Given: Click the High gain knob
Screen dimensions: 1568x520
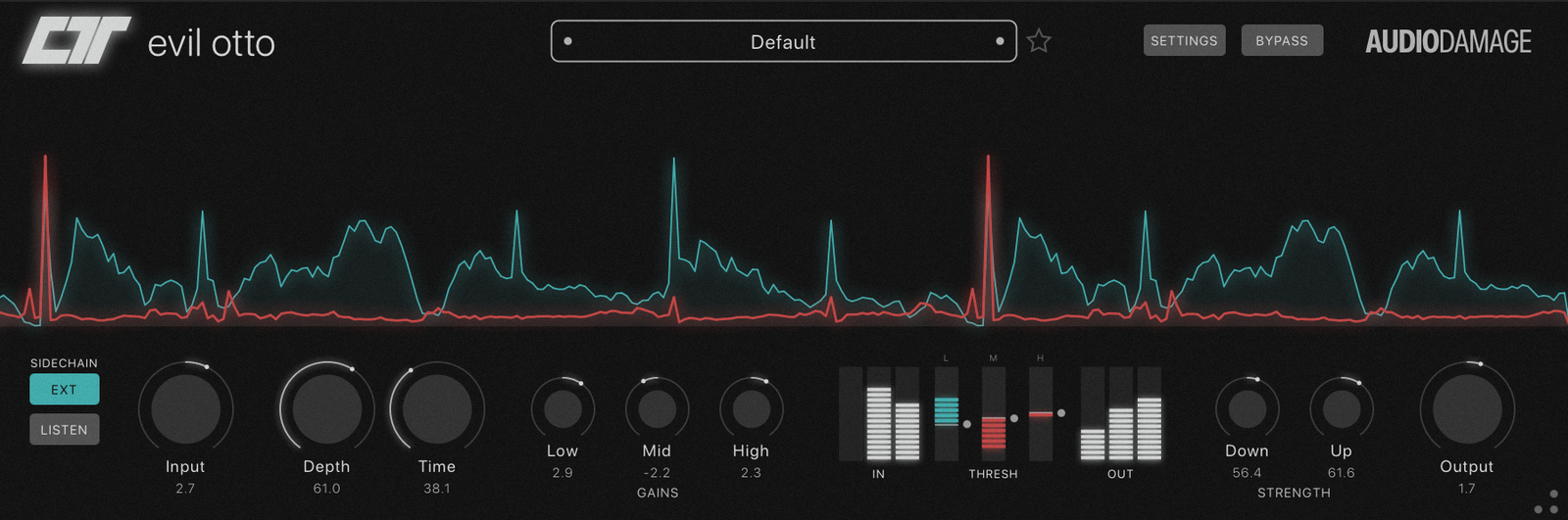Looking at the screenshot, I should pyautogui.click(x=751, y=408).
